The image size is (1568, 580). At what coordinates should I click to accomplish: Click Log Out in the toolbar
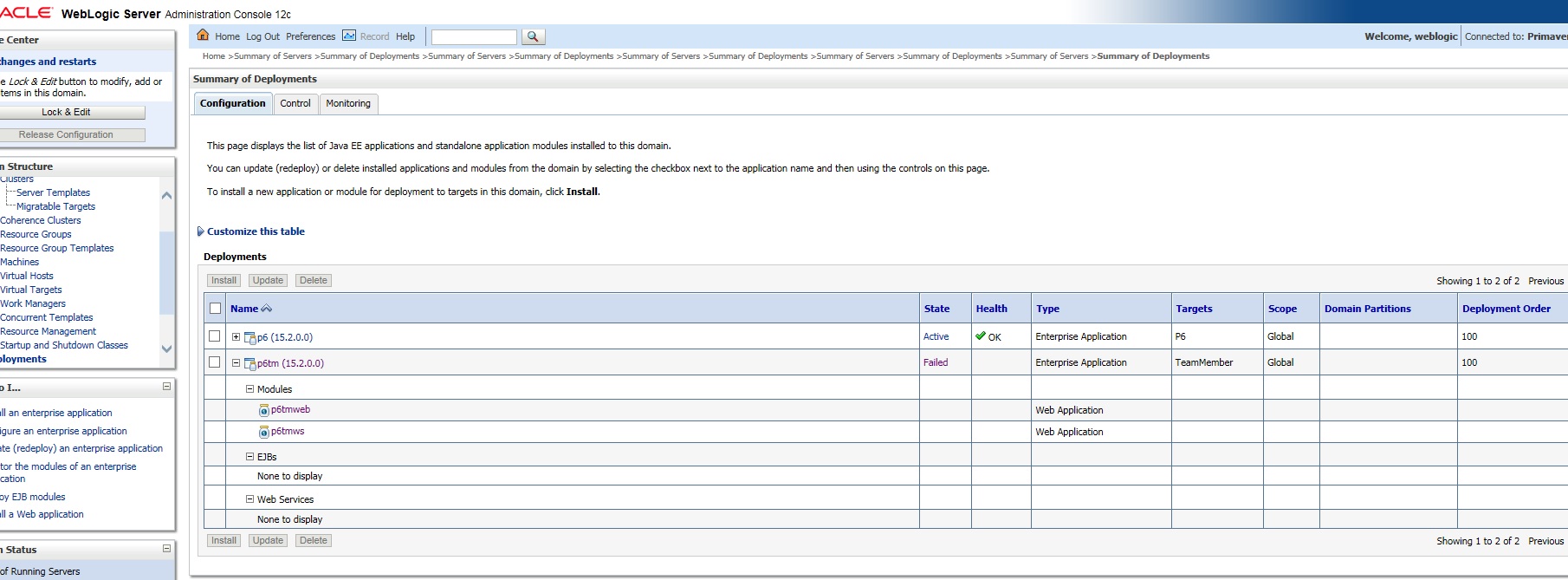(262, 36)
